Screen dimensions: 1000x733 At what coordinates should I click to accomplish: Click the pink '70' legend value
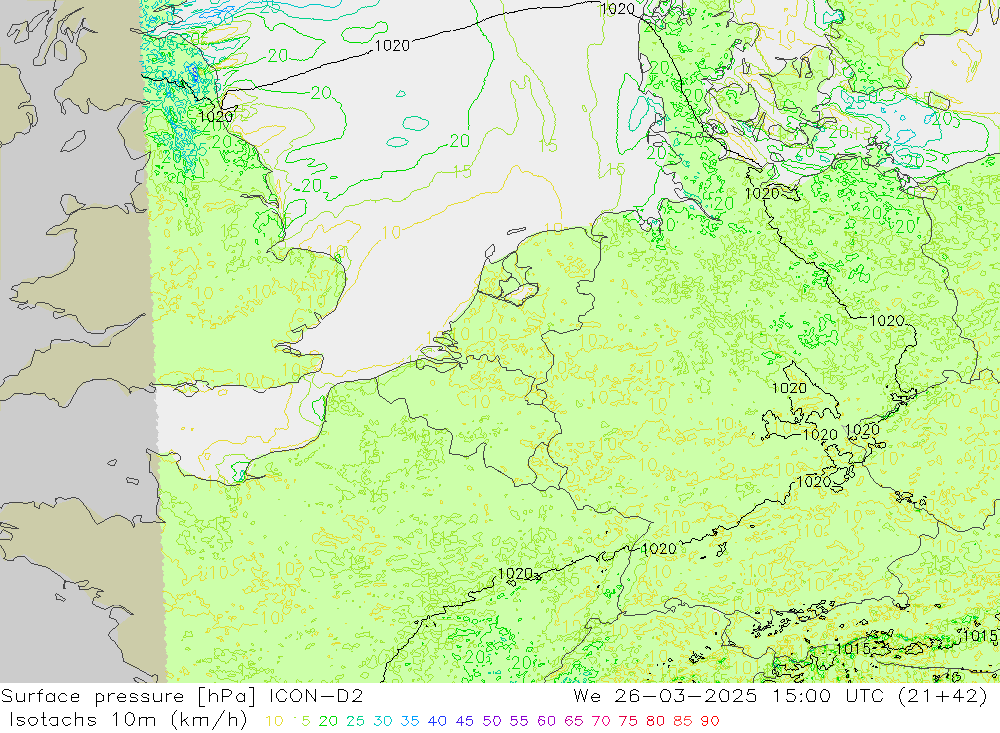601,721
